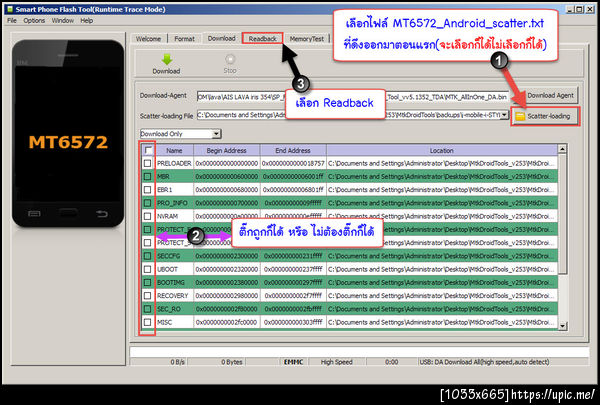
Task: Click the Download-Agent path field
Action: (352, 97)
